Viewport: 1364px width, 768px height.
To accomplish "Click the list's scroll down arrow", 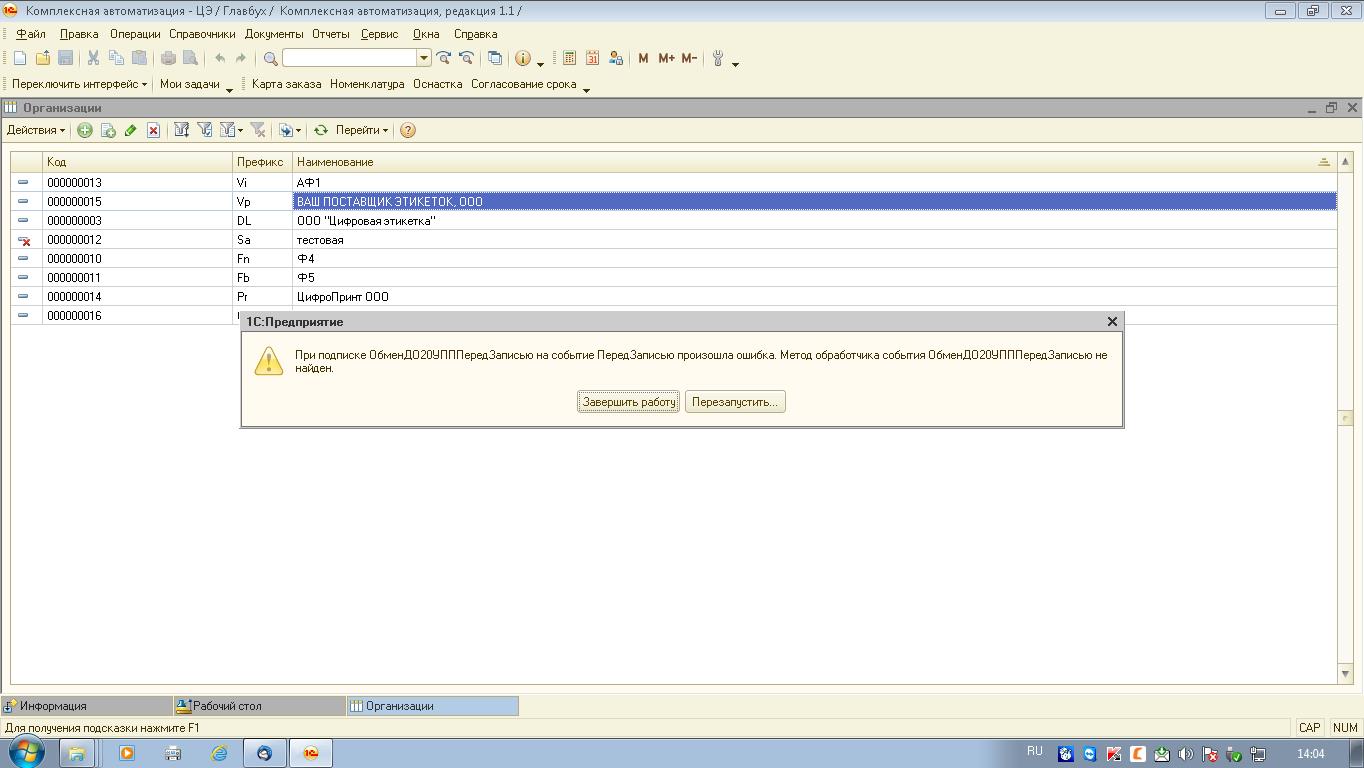I will click(x=1345, y=674).
